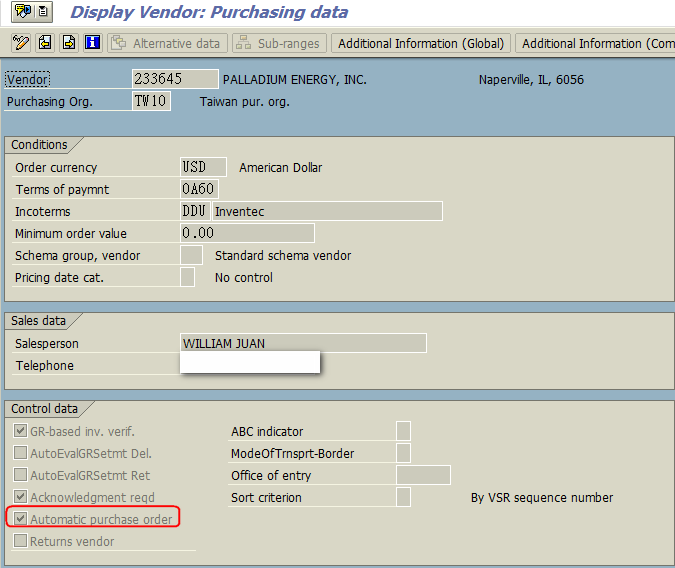This screenshot has height=568, width=675.
Task: Click the Display/Change toggle pencil icon
Action: (21, 43)
